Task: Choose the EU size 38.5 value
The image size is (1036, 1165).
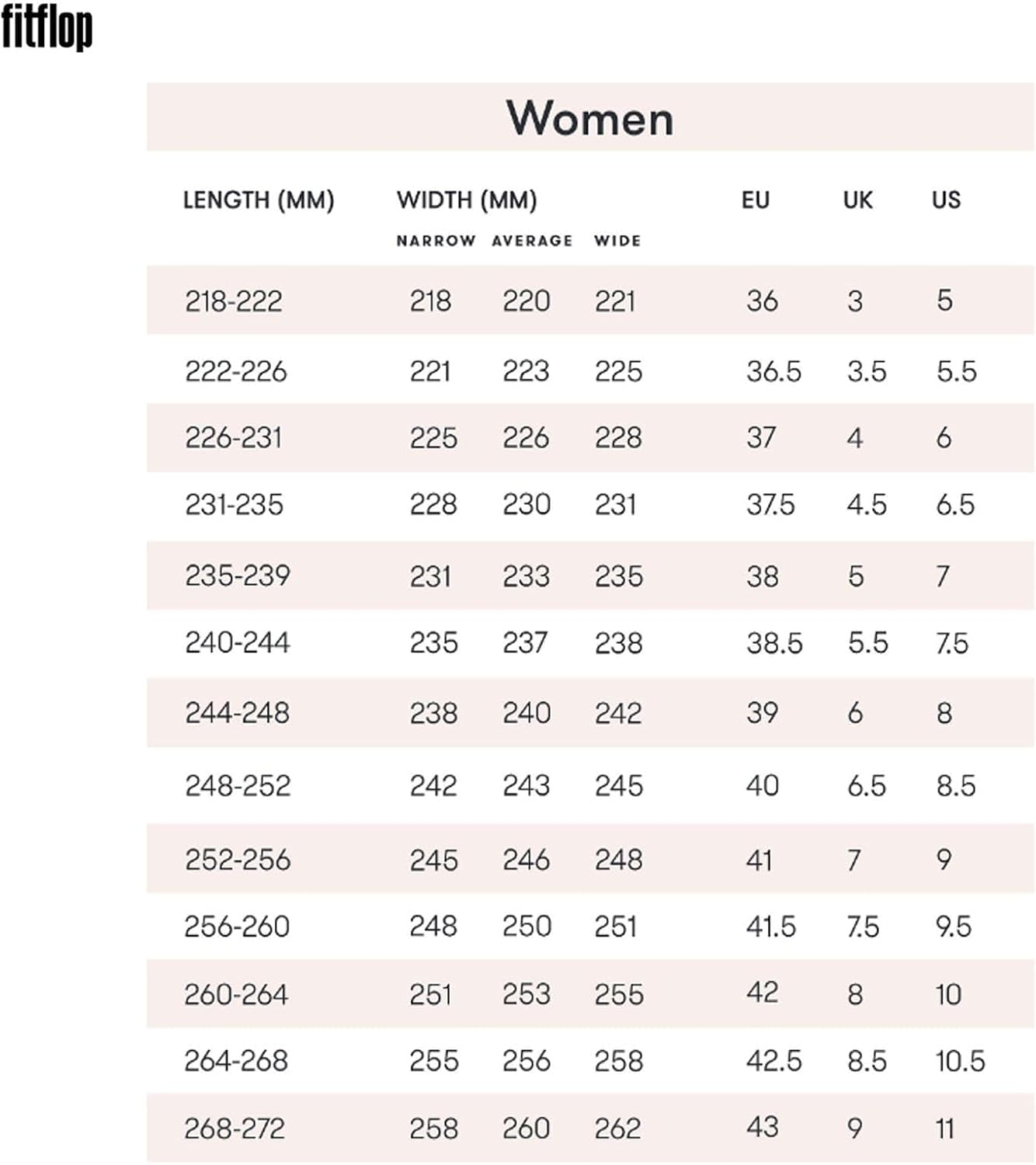Action: [x=774, y=643]
